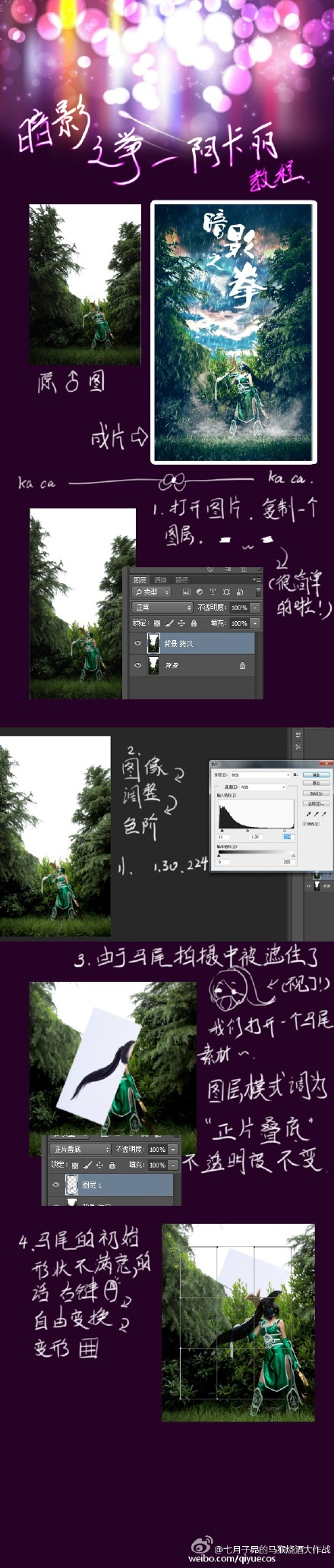The width and height of the screenshot is (334, 1568).
Task: Switch to the 图层 tab in layers panel
Action: click(x=140, y=579)
